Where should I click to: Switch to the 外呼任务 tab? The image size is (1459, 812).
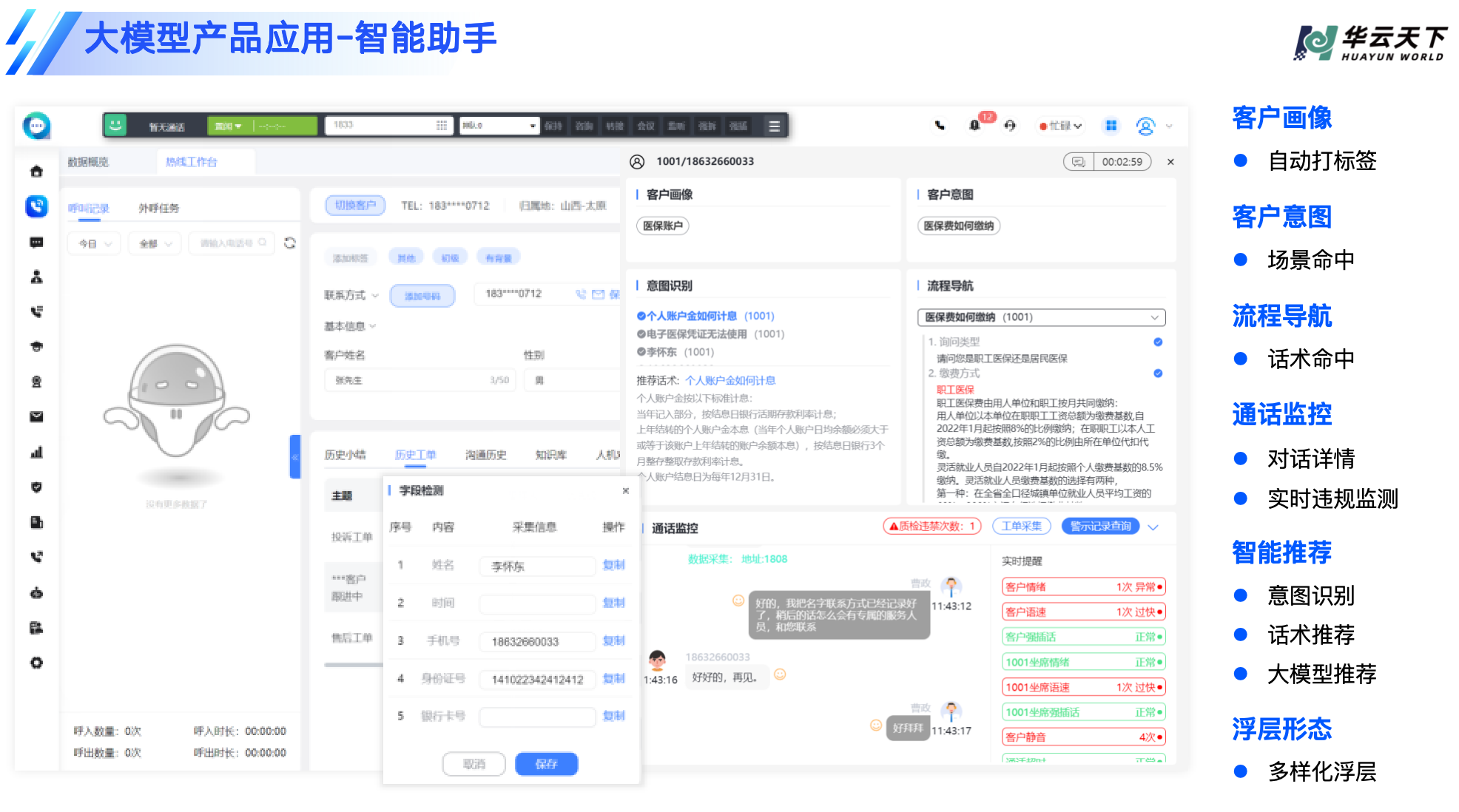159,209
